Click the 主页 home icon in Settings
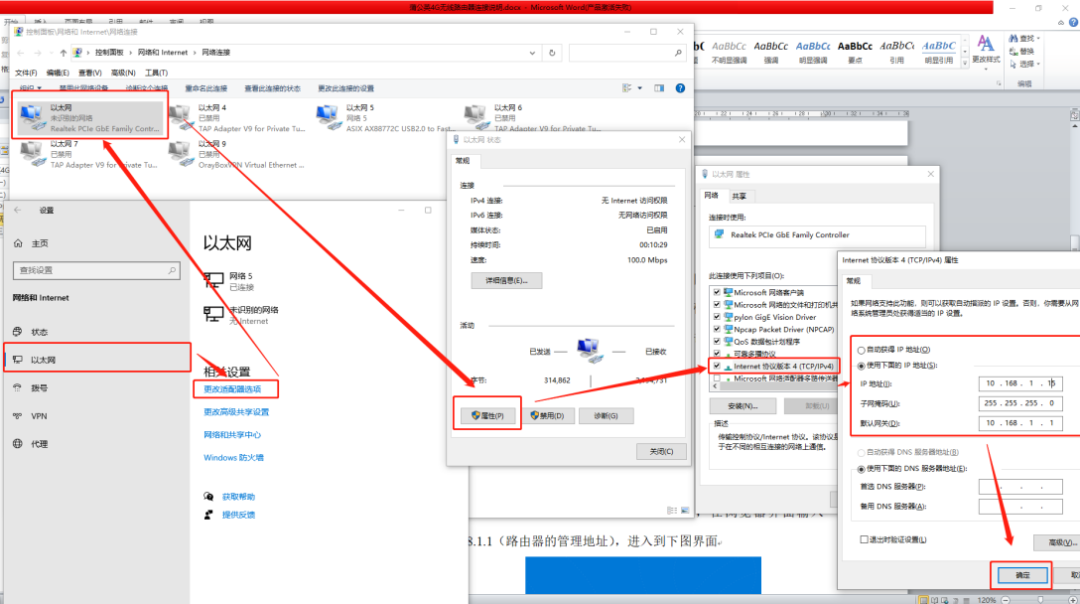This screenshot has height=604, width=1080. point(17,244)
